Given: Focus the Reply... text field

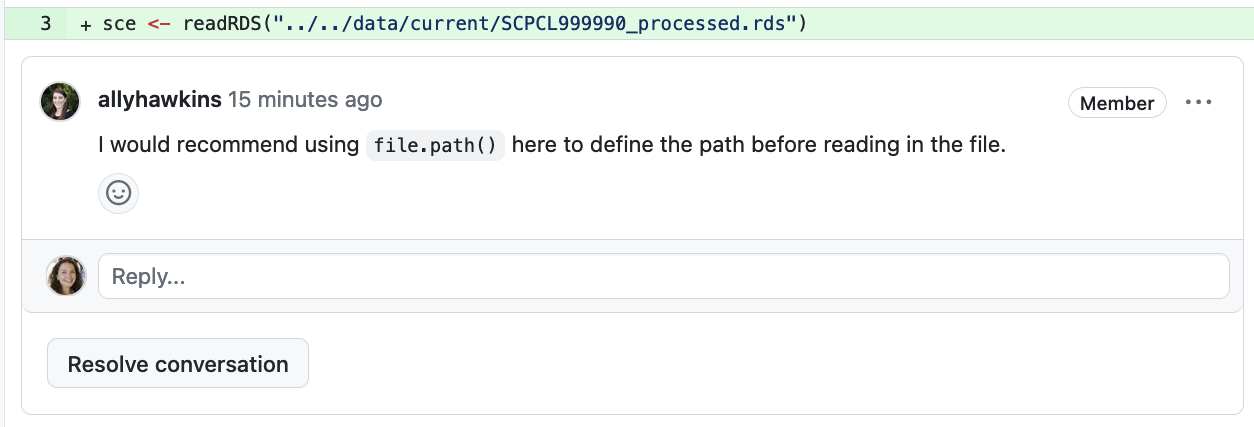Looking at the screenshot, I should [x=663, y=276].
